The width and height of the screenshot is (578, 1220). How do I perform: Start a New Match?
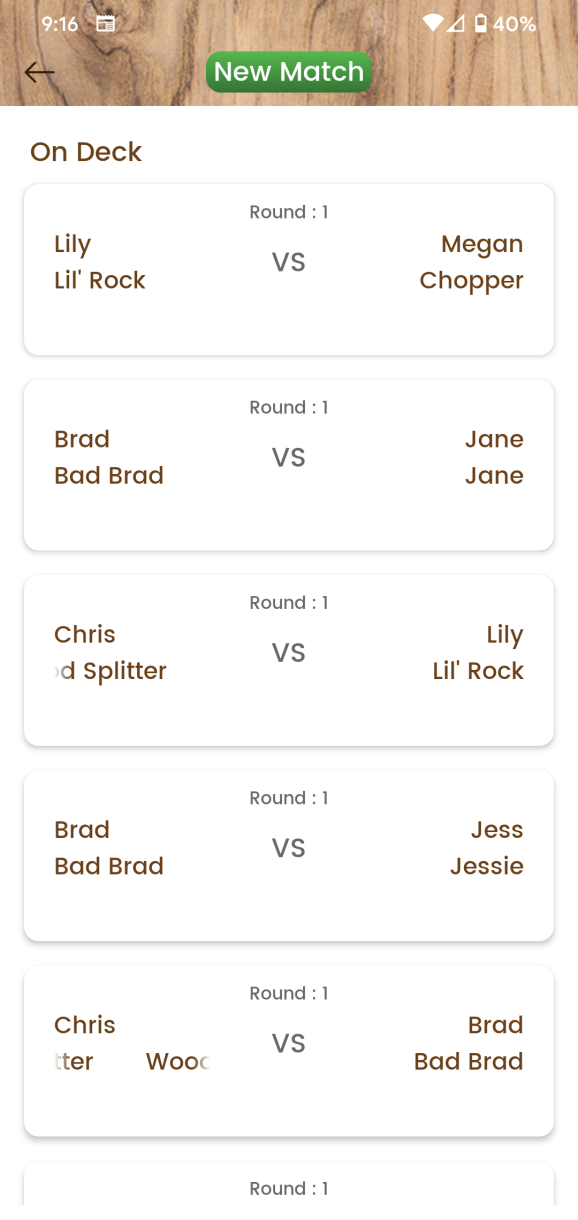289,72
